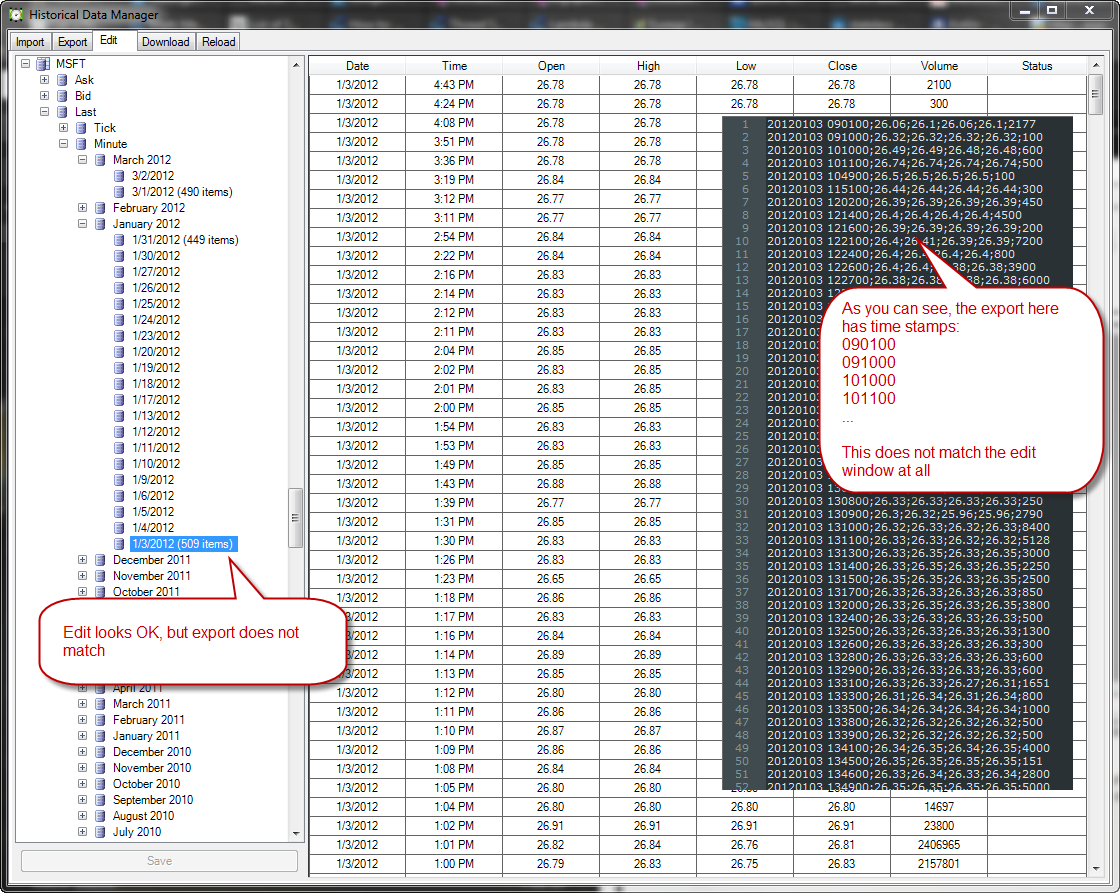This screenshot has height=893, width=1120.
Task: Collapse the MSFT tree node
Action: tap(25, 64)
